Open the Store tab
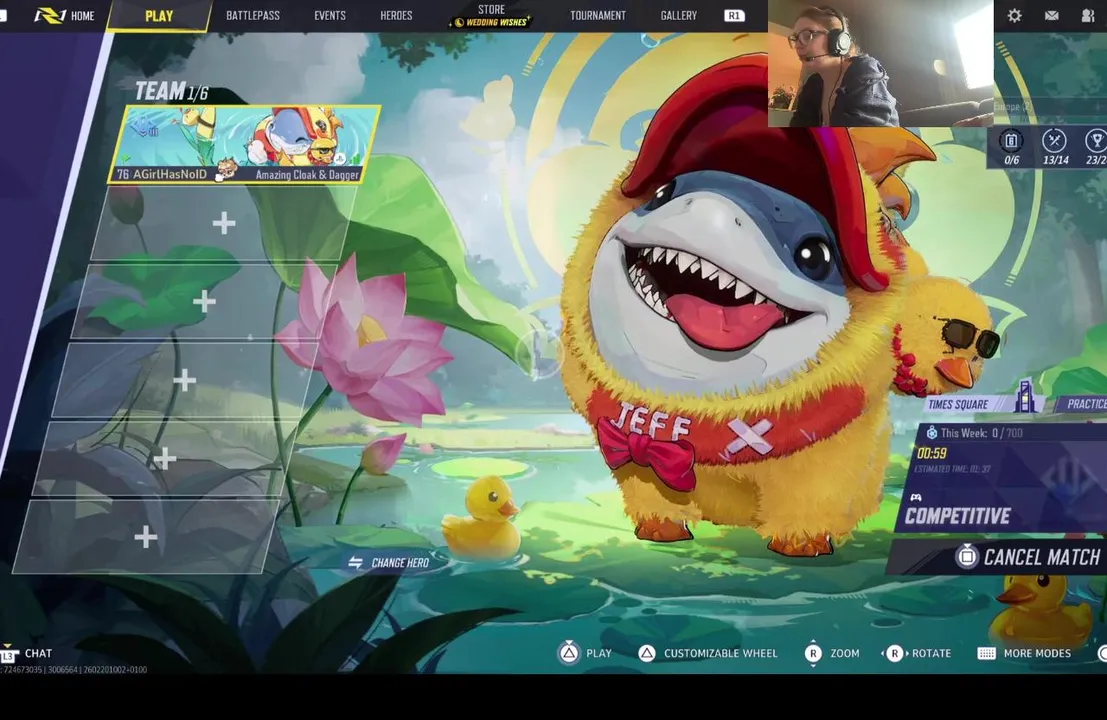This screenshot has height=720, width=1107. [491, 10]
